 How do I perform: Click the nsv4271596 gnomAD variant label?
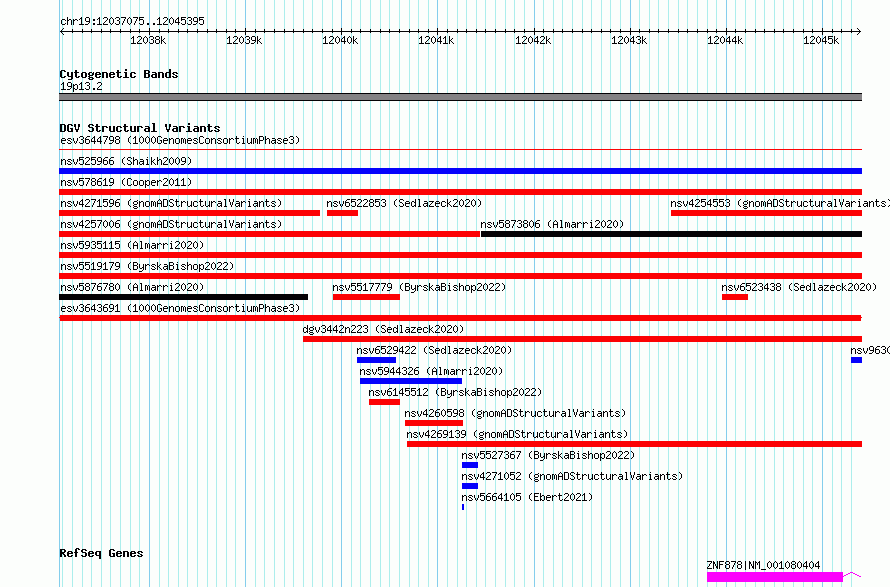tap(171, 203)
